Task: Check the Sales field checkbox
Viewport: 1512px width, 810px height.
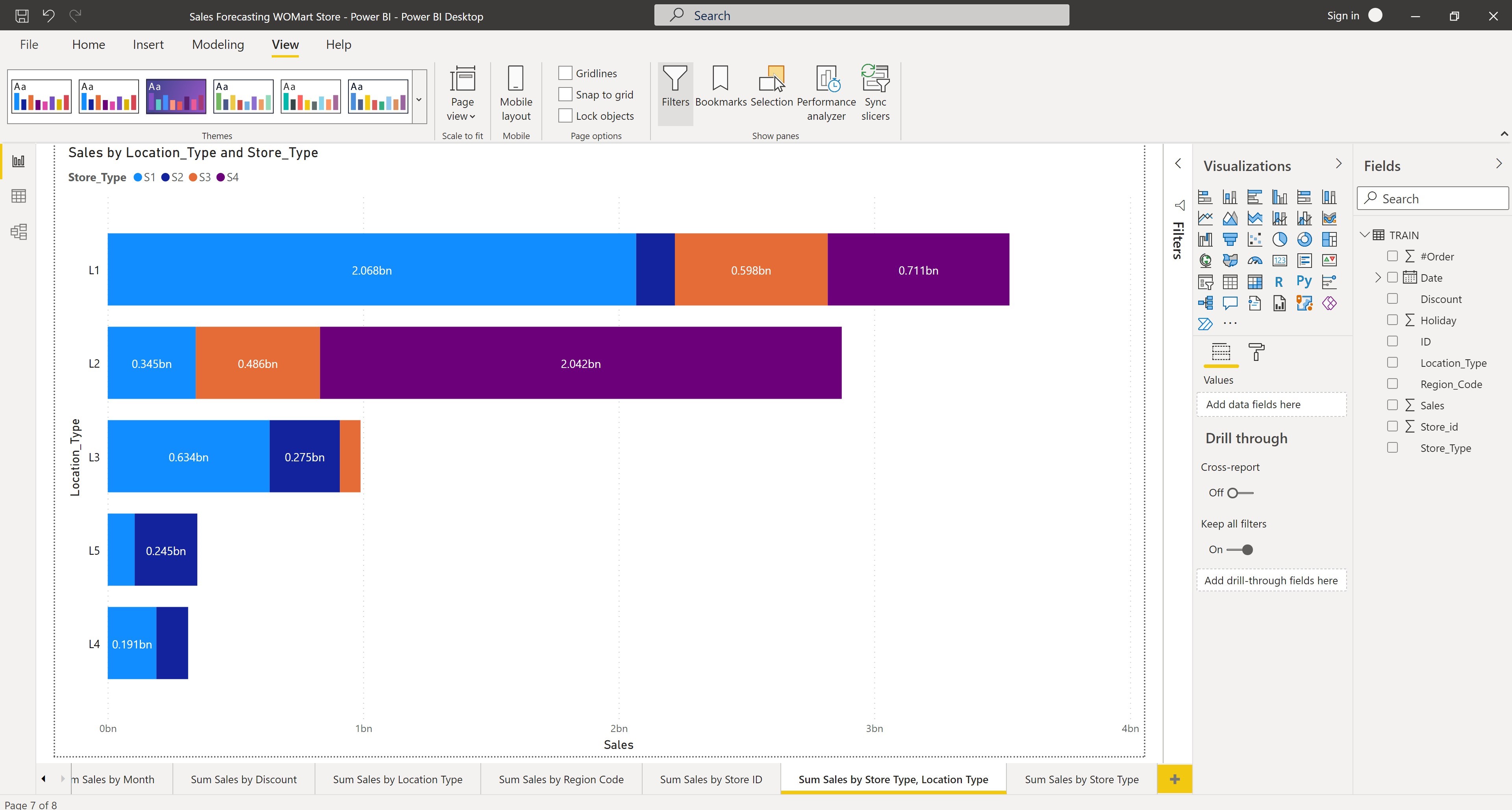Action: coord(1393,405)
